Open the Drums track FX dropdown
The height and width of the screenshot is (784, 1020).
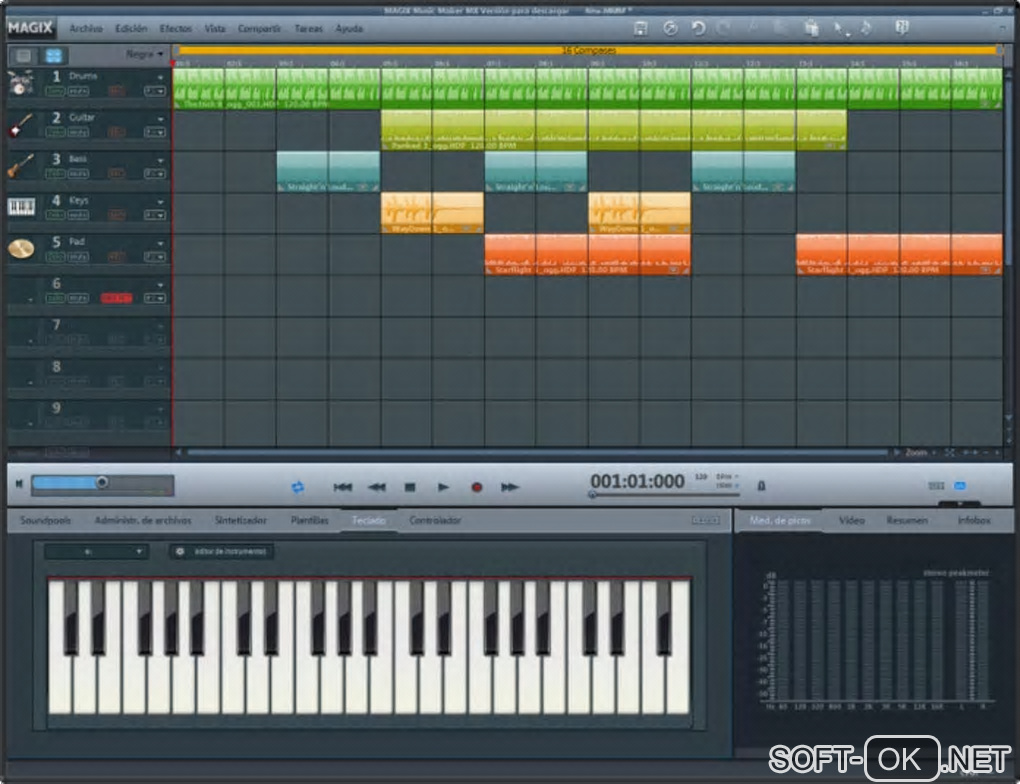[155, 91]
